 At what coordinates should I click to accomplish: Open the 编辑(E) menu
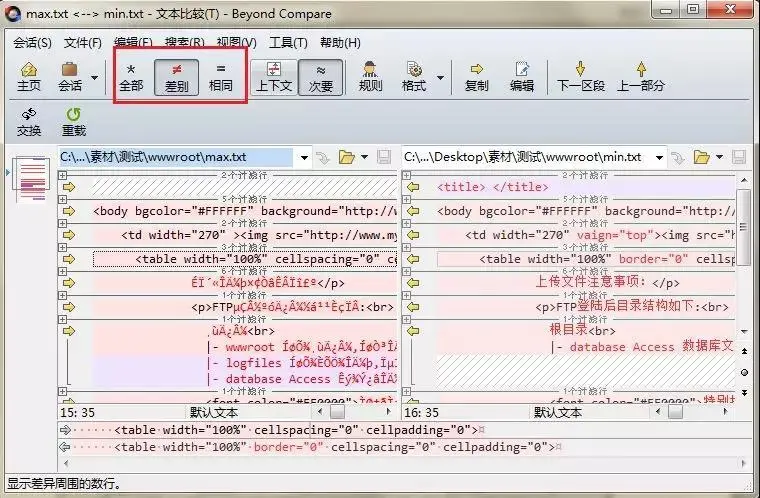point(133,43)
